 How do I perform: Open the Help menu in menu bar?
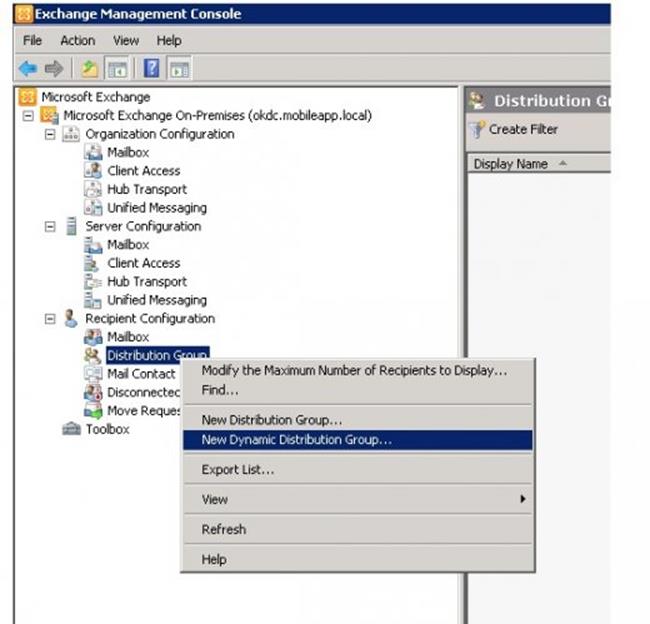coord(169,41)
